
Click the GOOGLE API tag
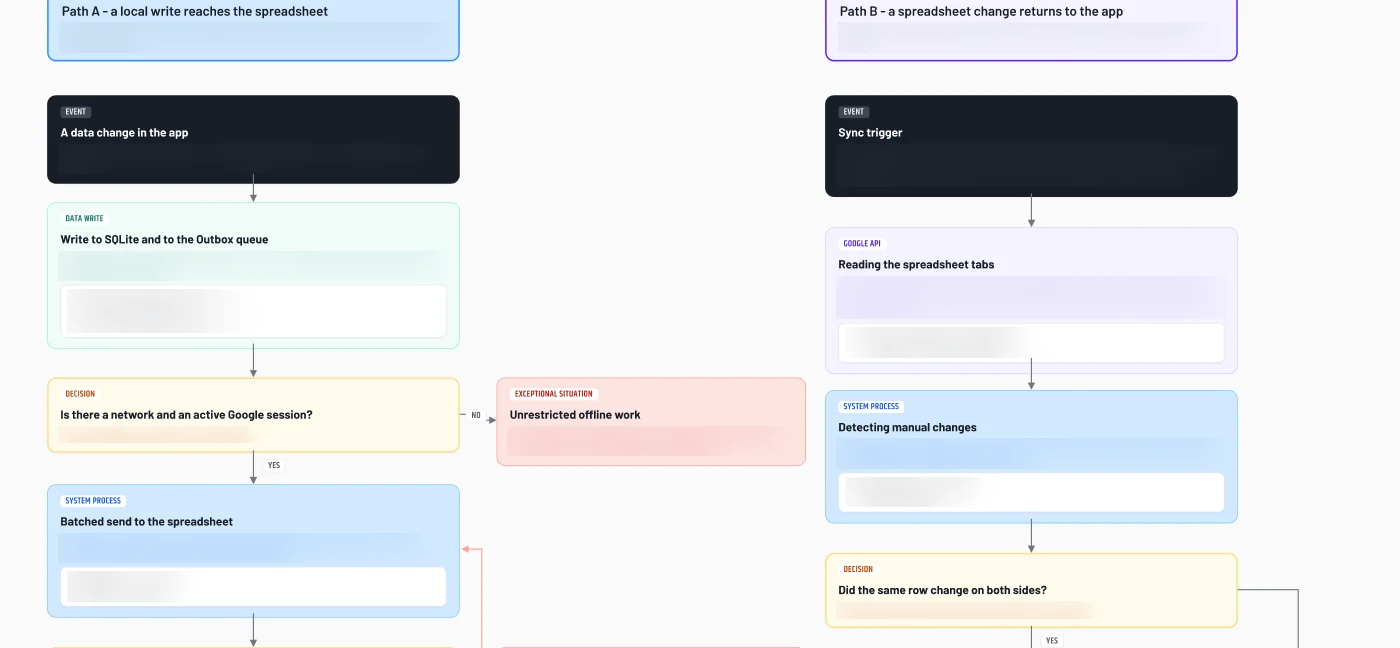(862, 244)
